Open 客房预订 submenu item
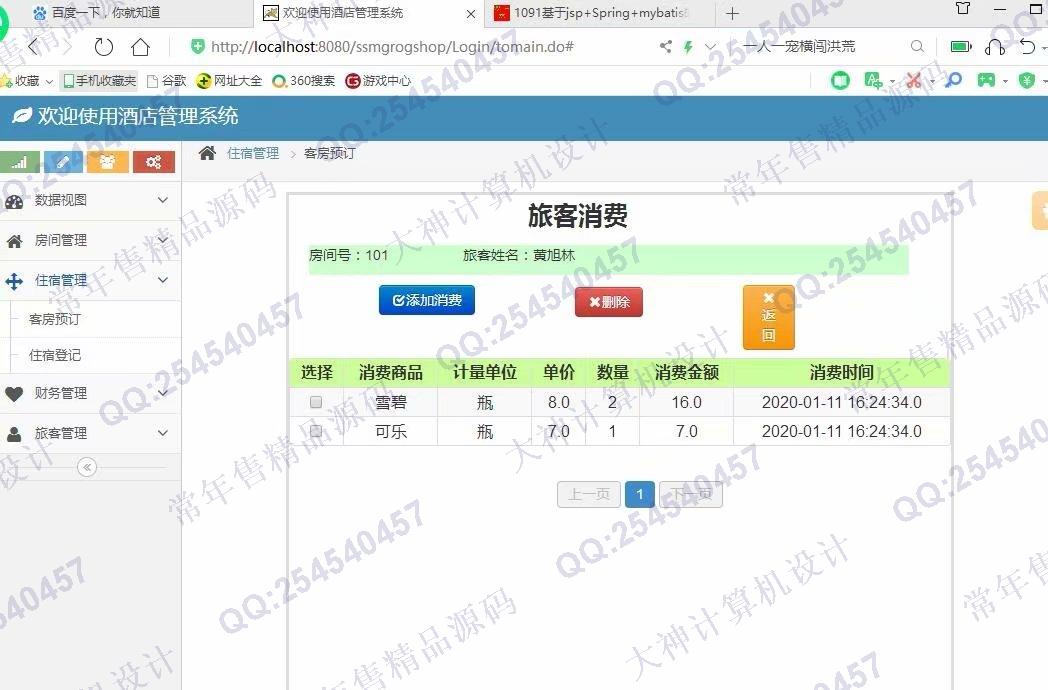Screen dimensions: 1048x690 [x=55, y=319]
